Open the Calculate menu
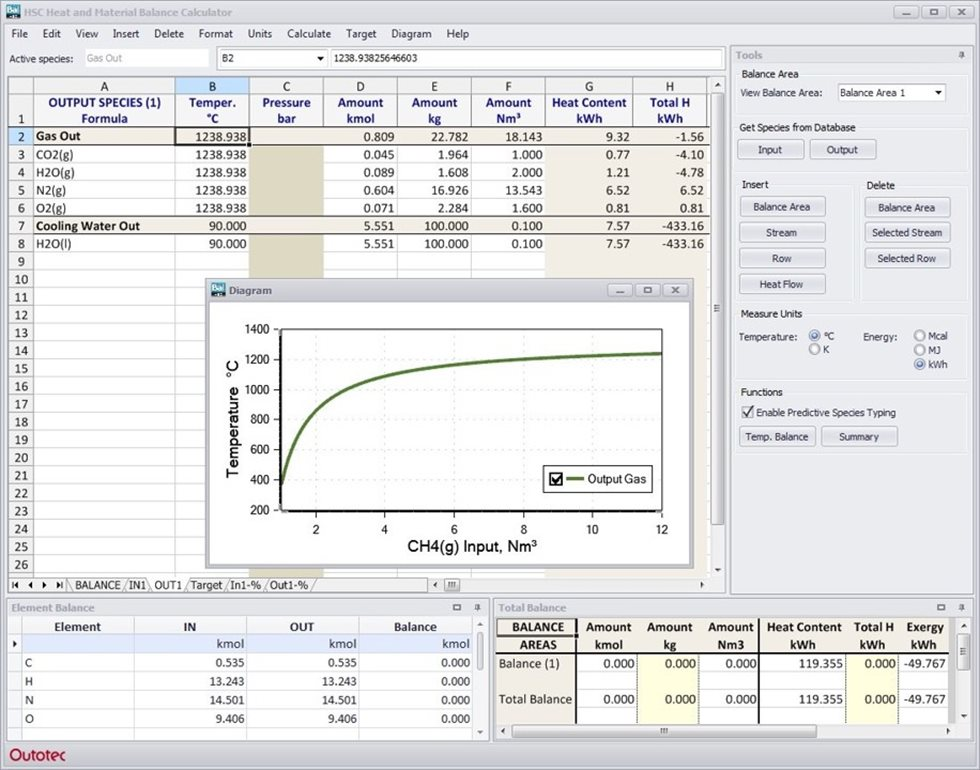Viewport: 980px width, 770px height. (x=308, y=33)
